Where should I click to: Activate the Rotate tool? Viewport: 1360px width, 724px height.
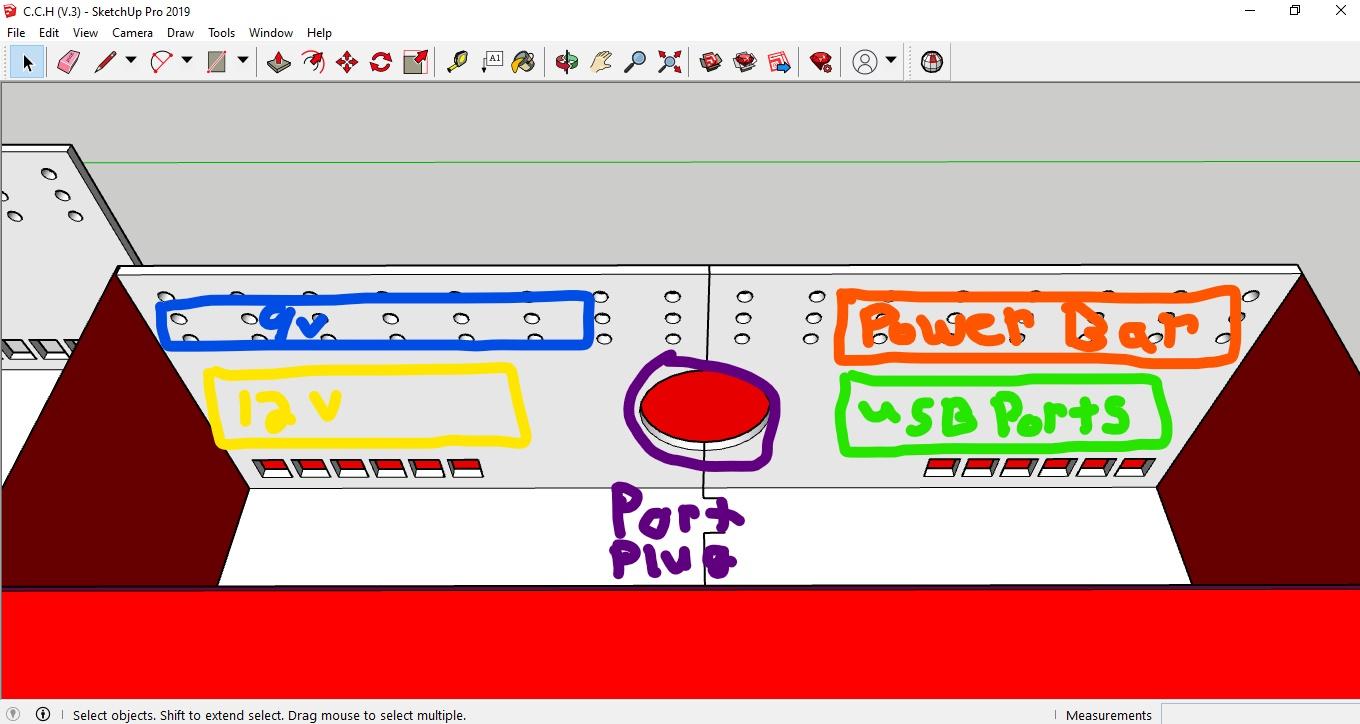pyautogui.click(x=380, y=62)
